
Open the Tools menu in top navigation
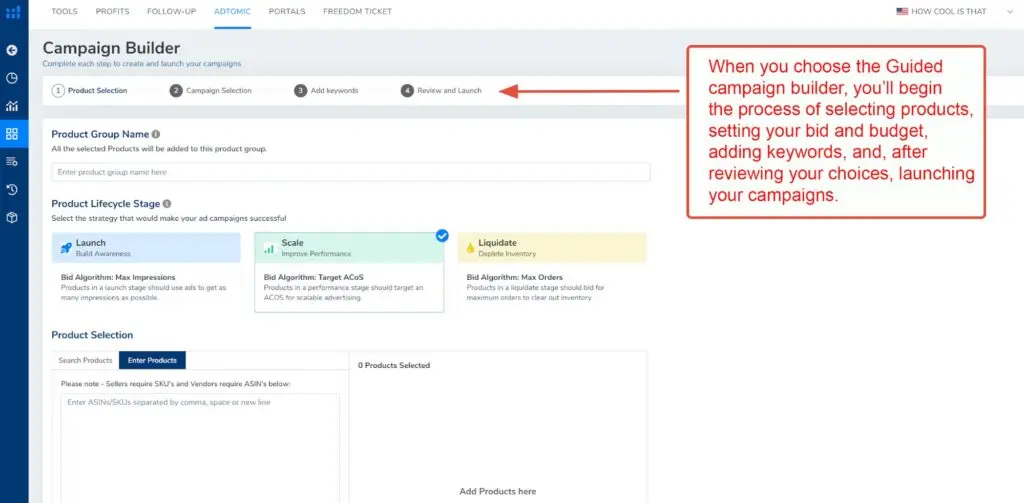(64, 12)
